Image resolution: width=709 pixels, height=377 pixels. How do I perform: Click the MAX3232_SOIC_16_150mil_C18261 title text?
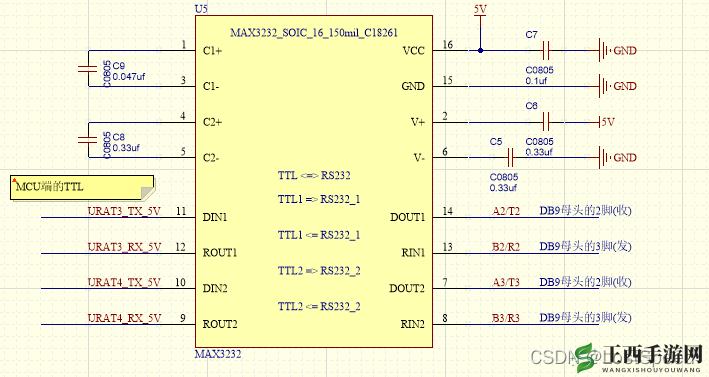[x=314, y=33]
